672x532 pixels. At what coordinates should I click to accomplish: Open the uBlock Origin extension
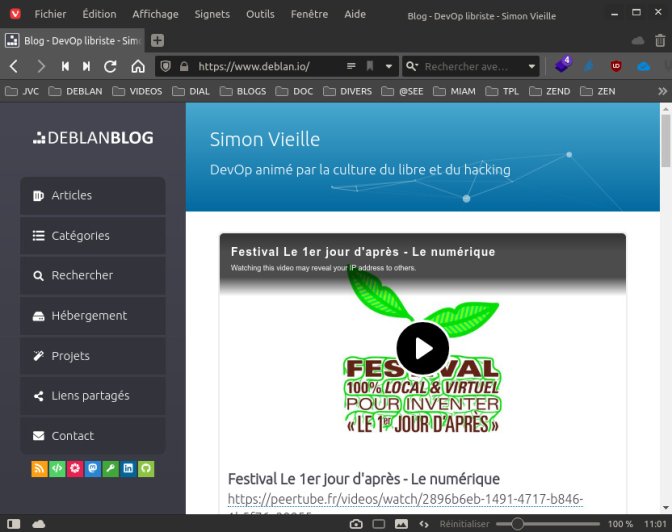[616, 66]
